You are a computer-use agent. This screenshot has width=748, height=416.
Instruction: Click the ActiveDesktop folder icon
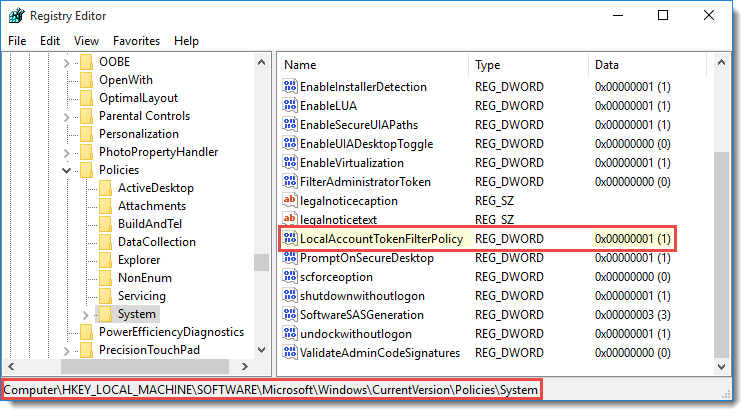pyautogui.click(x=105, y=188)
